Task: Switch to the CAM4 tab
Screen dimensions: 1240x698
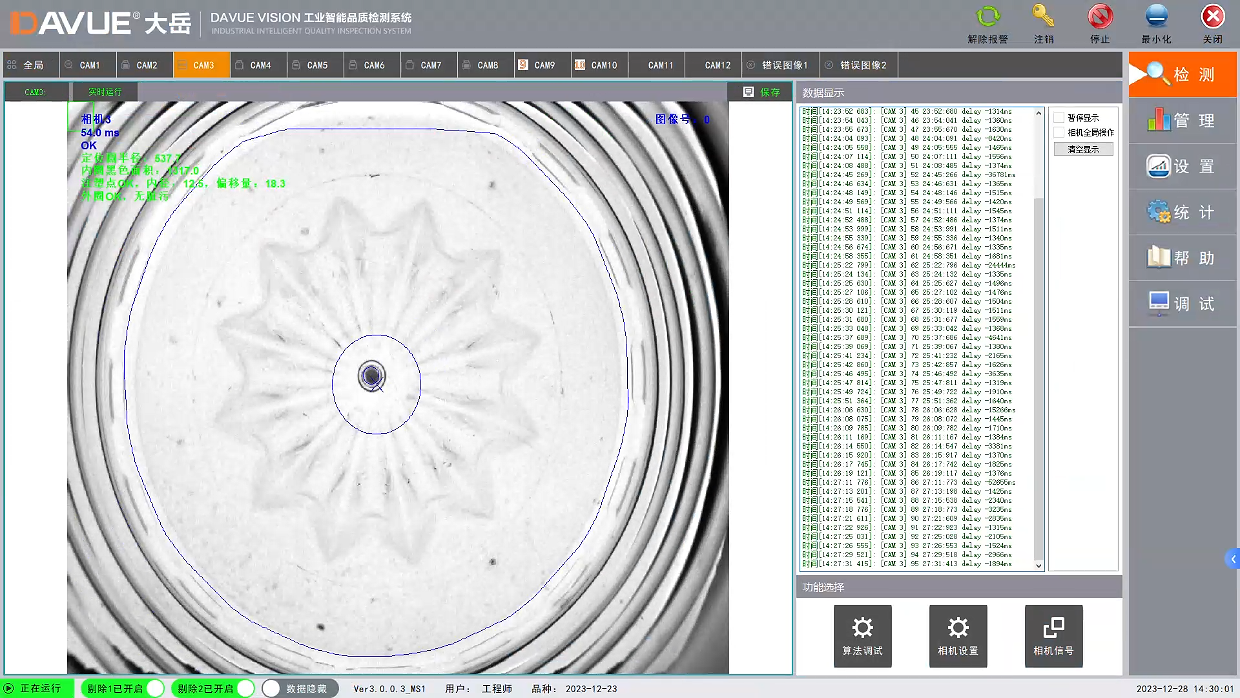Action: click(259, 65)
